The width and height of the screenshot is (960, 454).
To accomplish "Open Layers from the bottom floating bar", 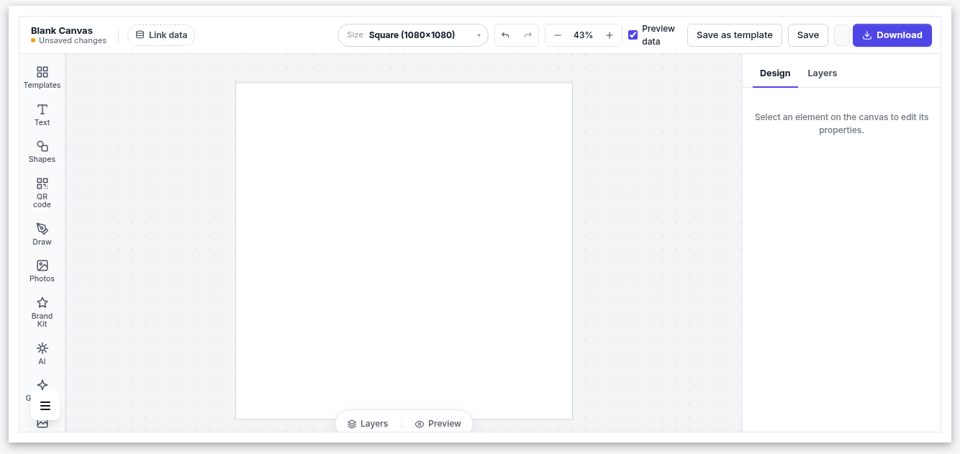I will [368, 424].
